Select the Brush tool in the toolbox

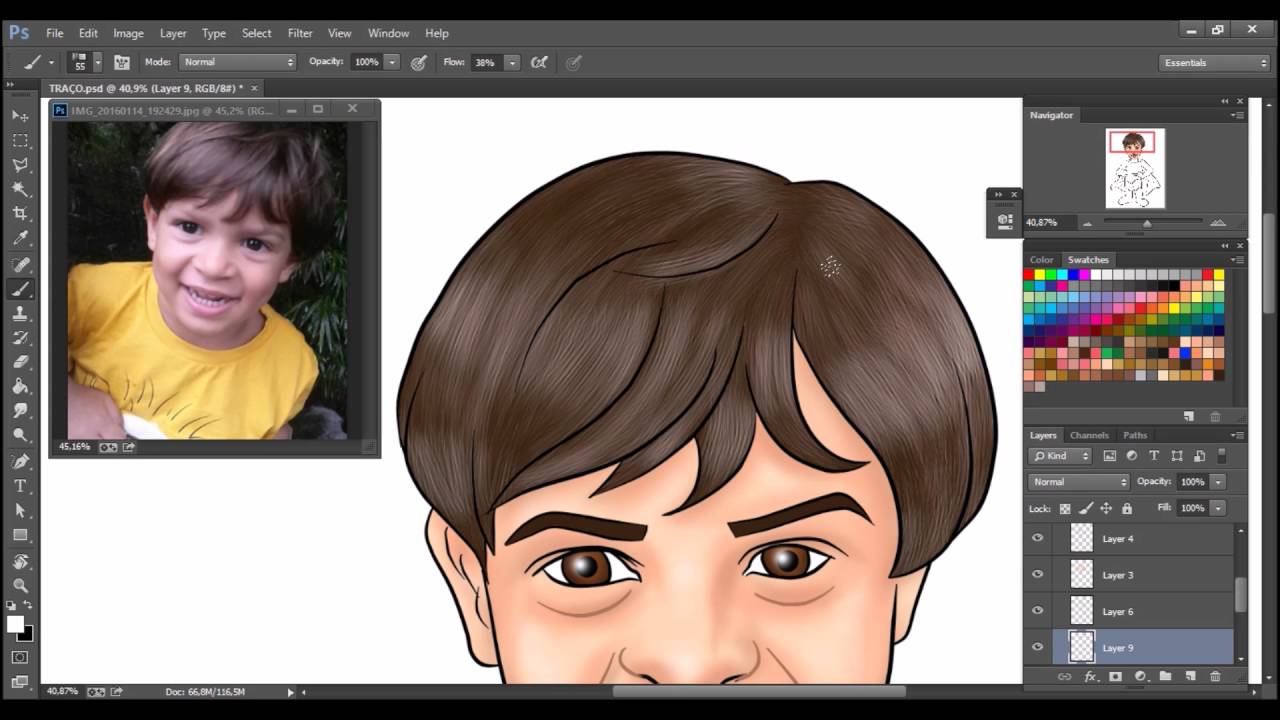click(x=20, y=289)
